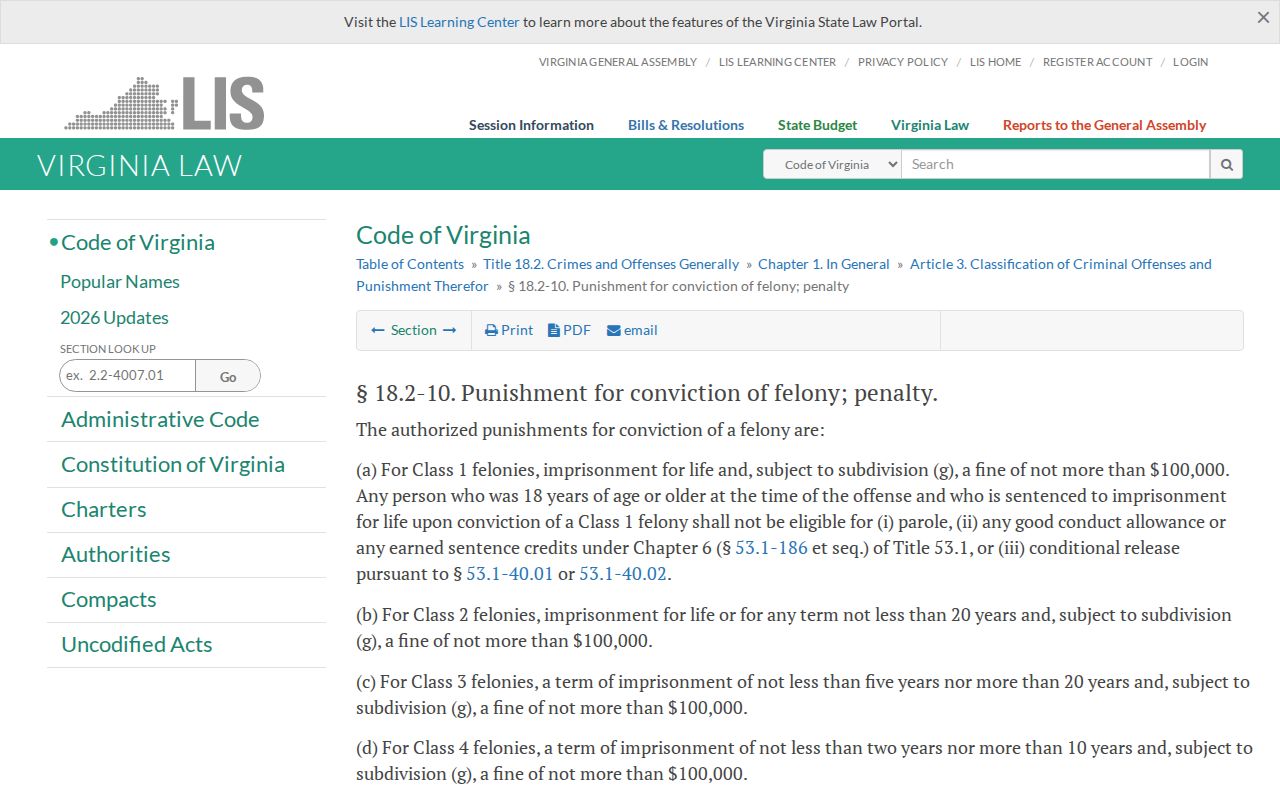Click the VIRGINIA LAW banner title

click(x=140, y=165)
